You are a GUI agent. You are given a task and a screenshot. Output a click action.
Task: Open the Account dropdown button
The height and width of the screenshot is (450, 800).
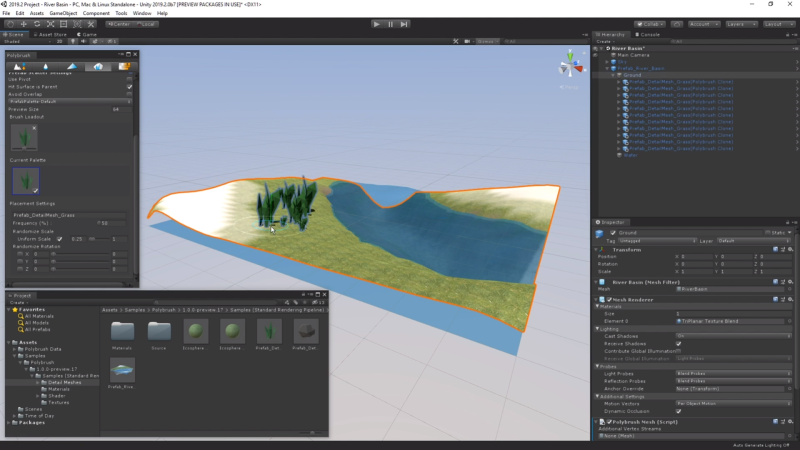[704, 24]
